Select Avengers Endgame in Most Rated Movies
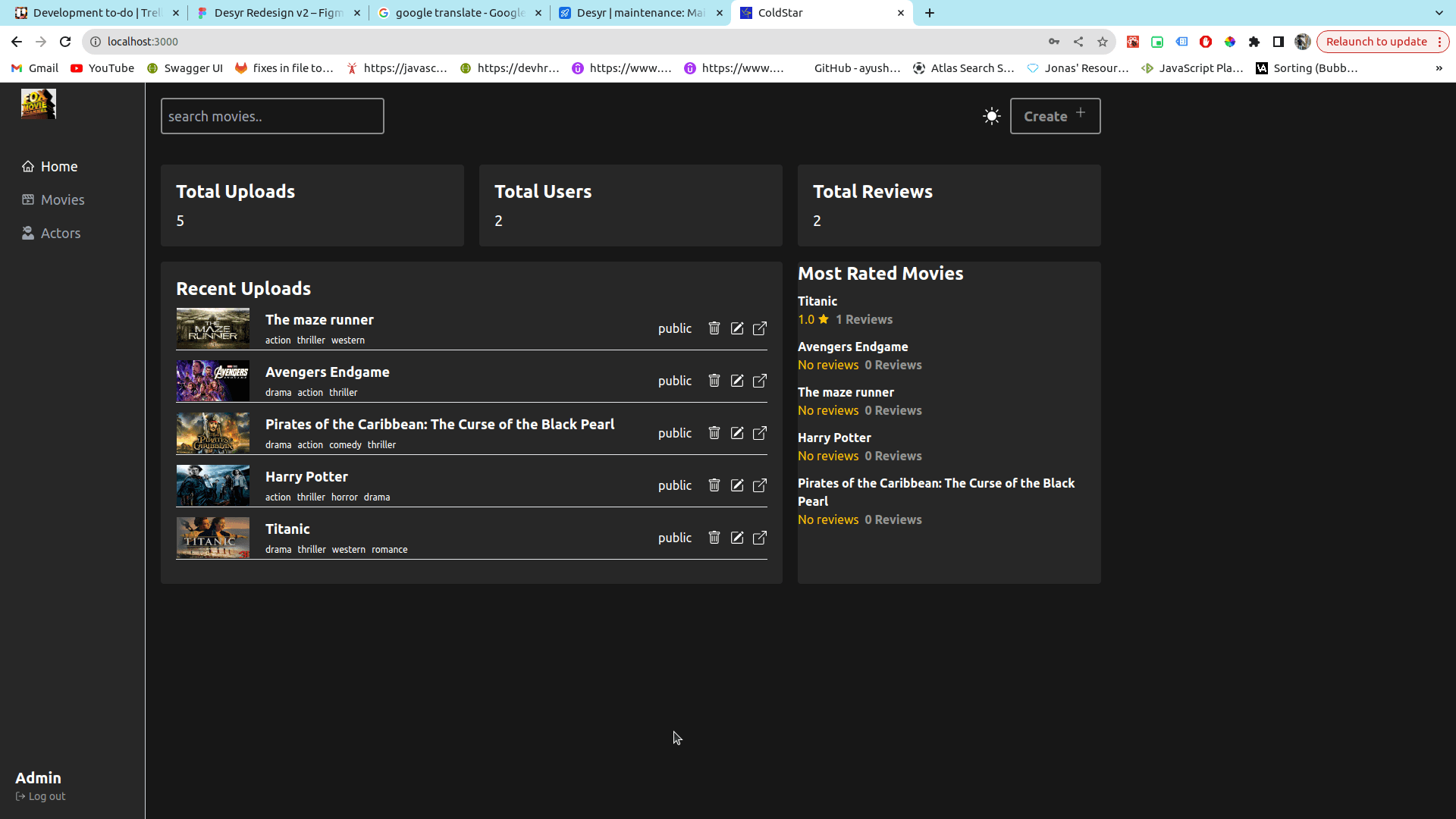The height and width of the screenshot is (819, 1456). tap(853, 347)
